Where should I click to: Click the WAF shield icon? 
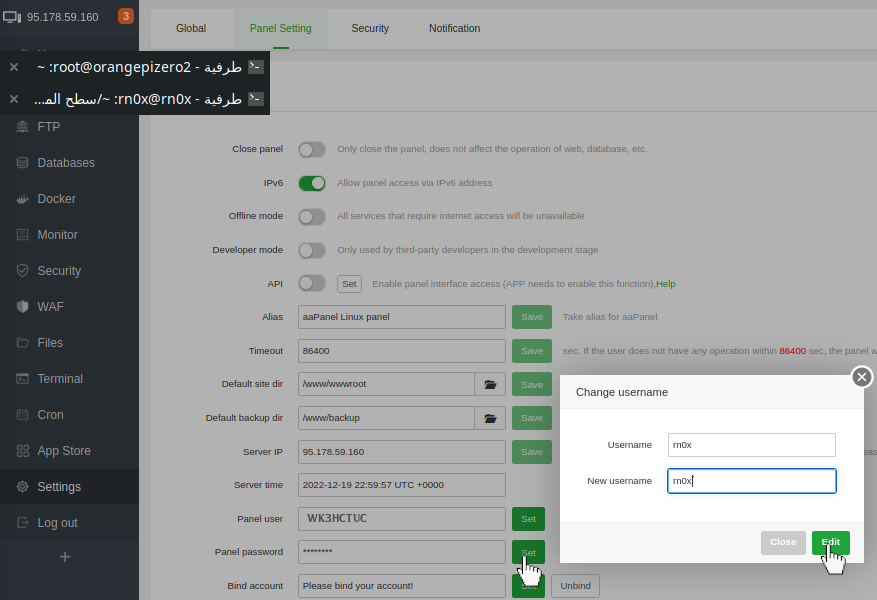click(x=22, y=306)
